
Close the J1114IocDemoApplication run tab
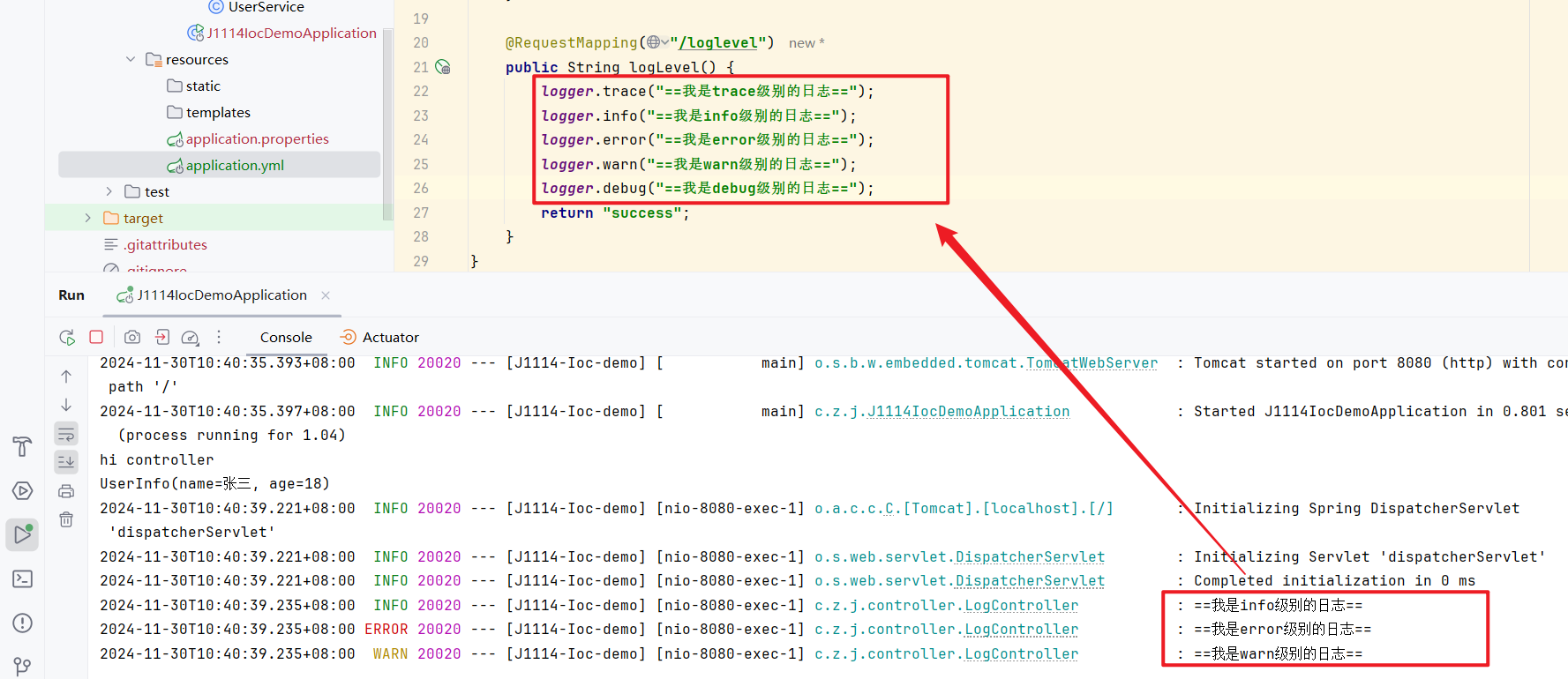326,295
